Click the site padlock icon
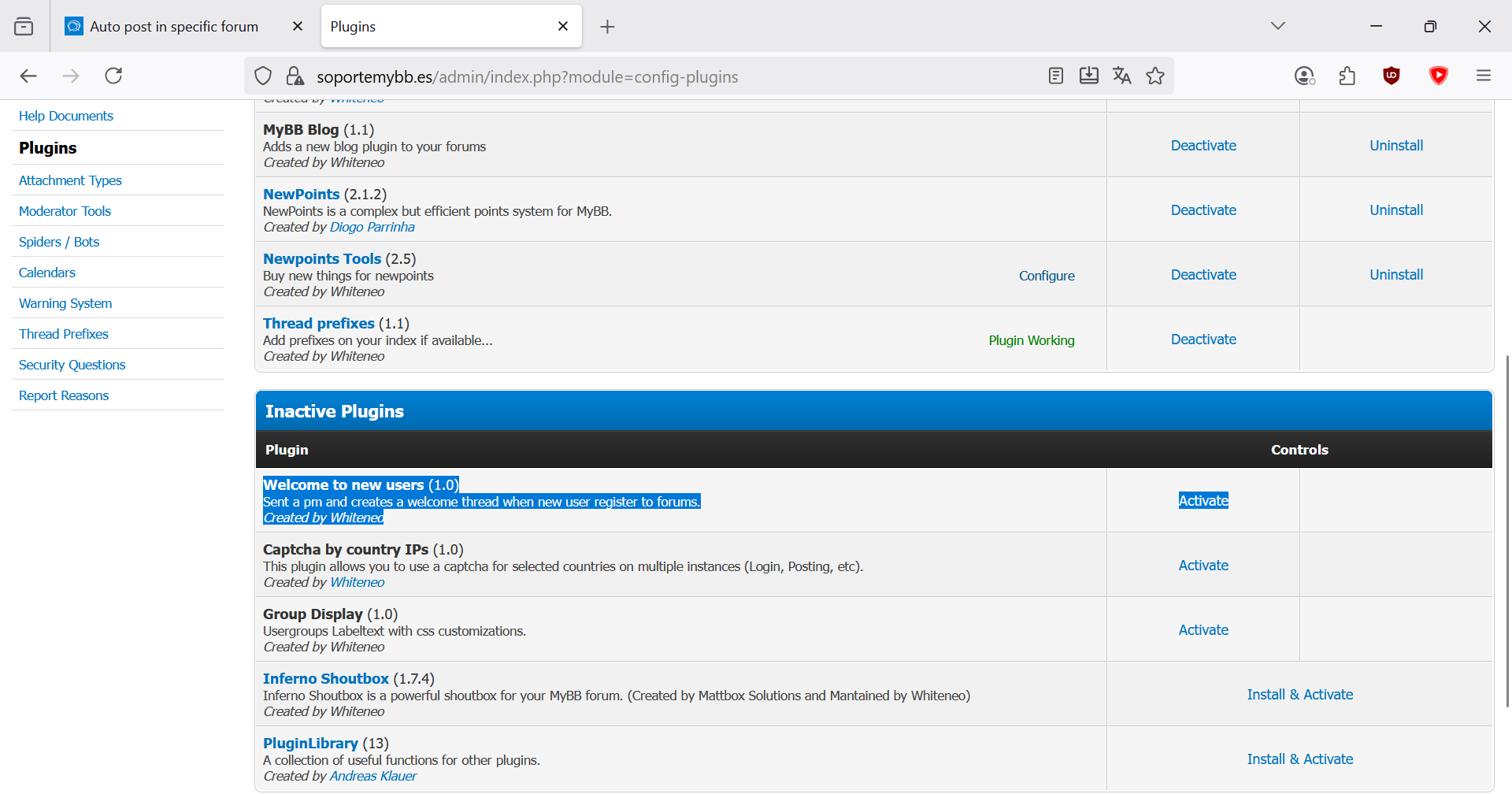 click(x=295, y=76)
